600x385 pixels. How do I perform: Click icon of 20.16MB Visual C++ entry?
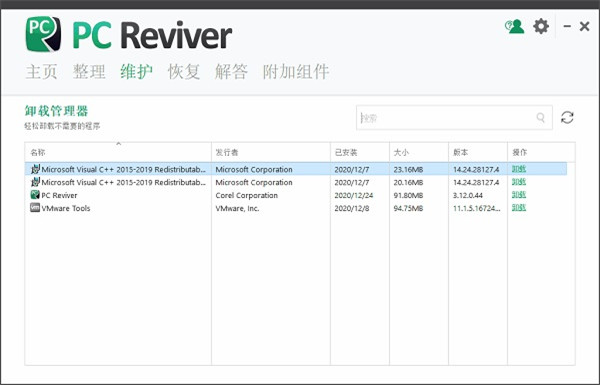click(x=35, y=182)
